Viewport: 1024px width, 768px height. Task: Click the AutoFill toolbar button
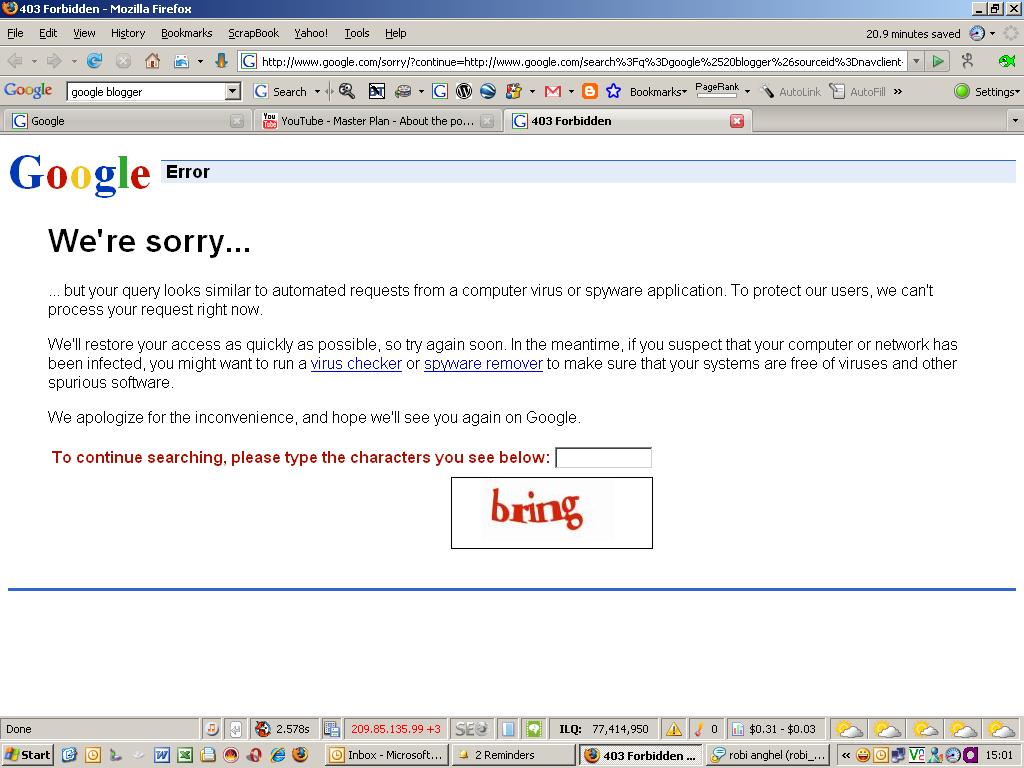click(857, 91)
